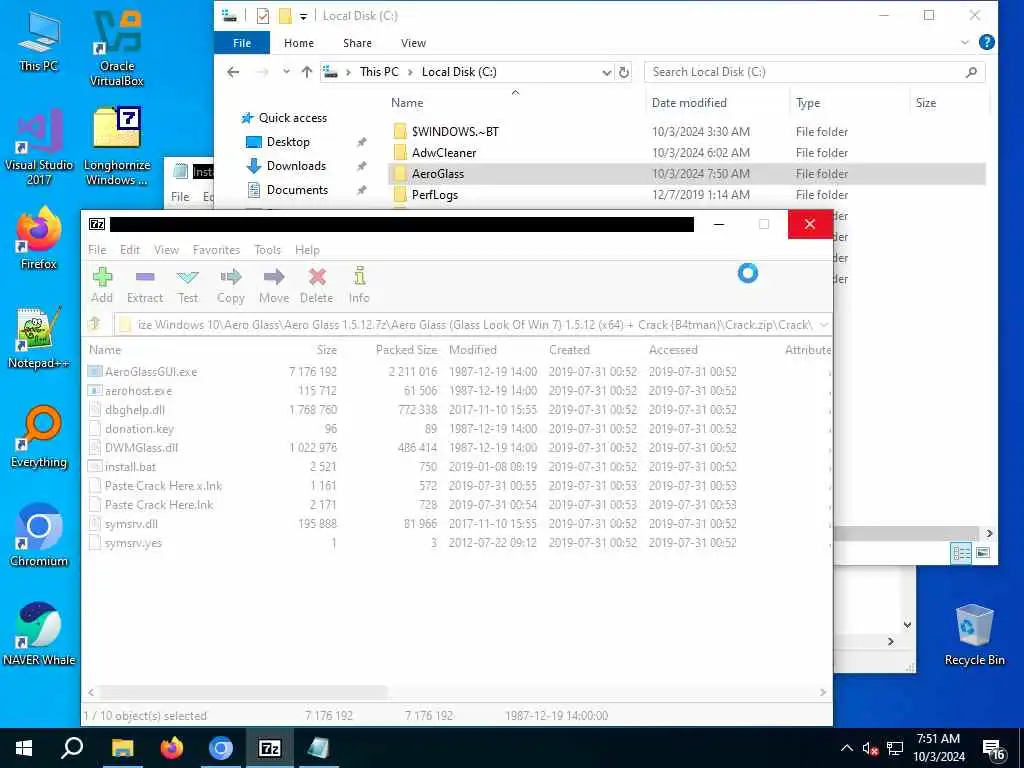Open the notification center icon
This screenshot has height=768, width=1024.
click(993, 748)
